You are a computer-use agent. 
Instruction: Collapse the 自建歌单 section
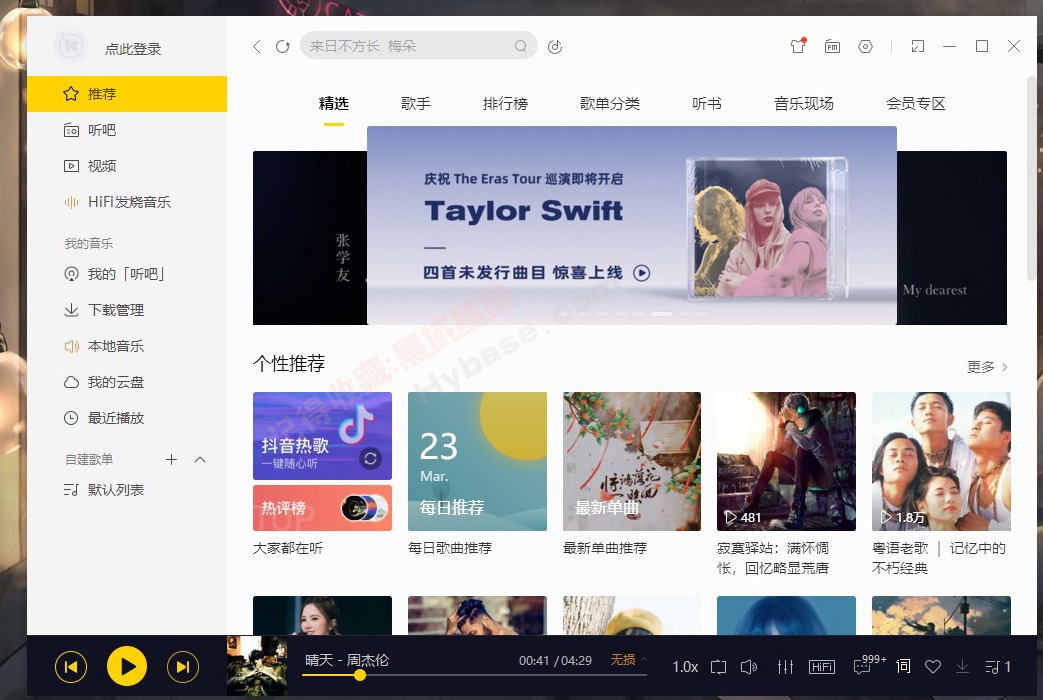coord(200,459)
